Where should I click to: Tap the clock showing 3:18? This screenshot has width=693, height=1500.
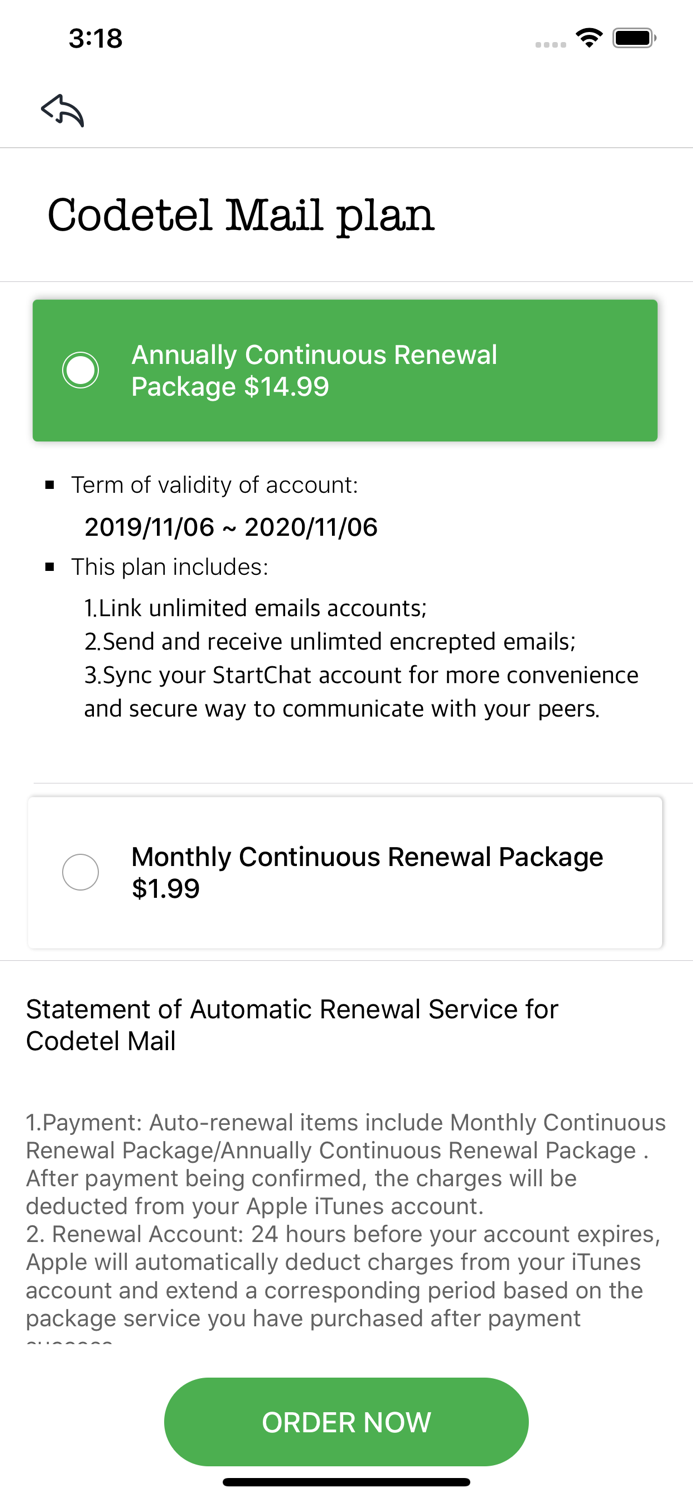pyautogui.click(x=96, y=37)
